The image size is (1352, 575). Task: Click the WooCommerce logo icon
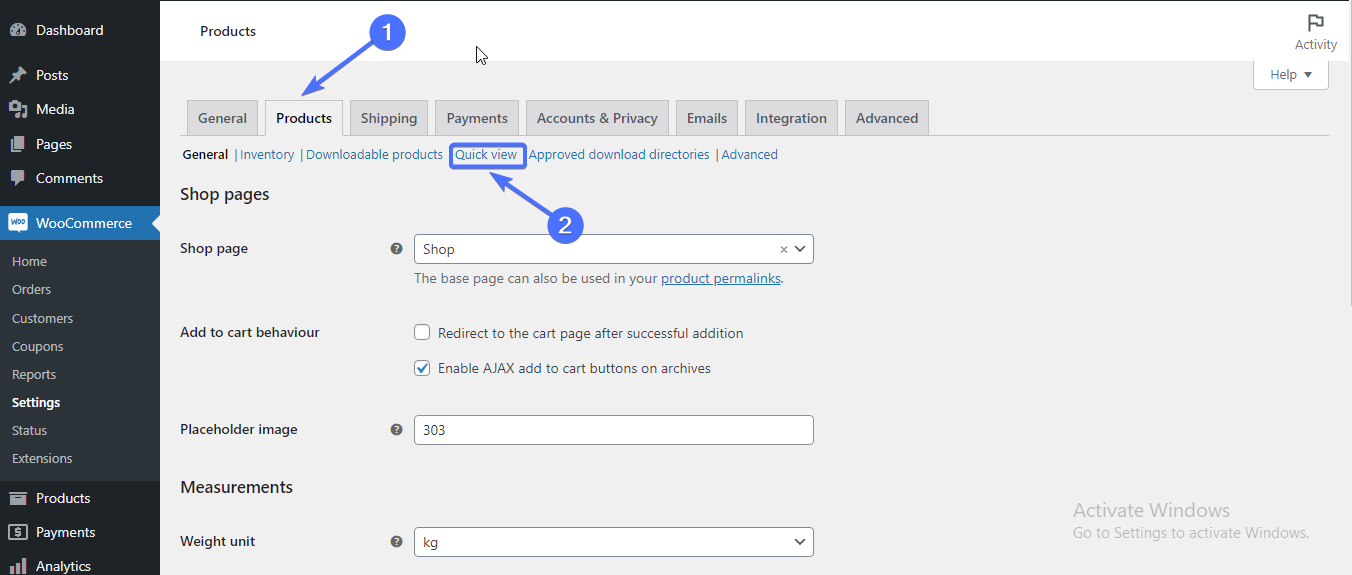(x=18, y=223)
